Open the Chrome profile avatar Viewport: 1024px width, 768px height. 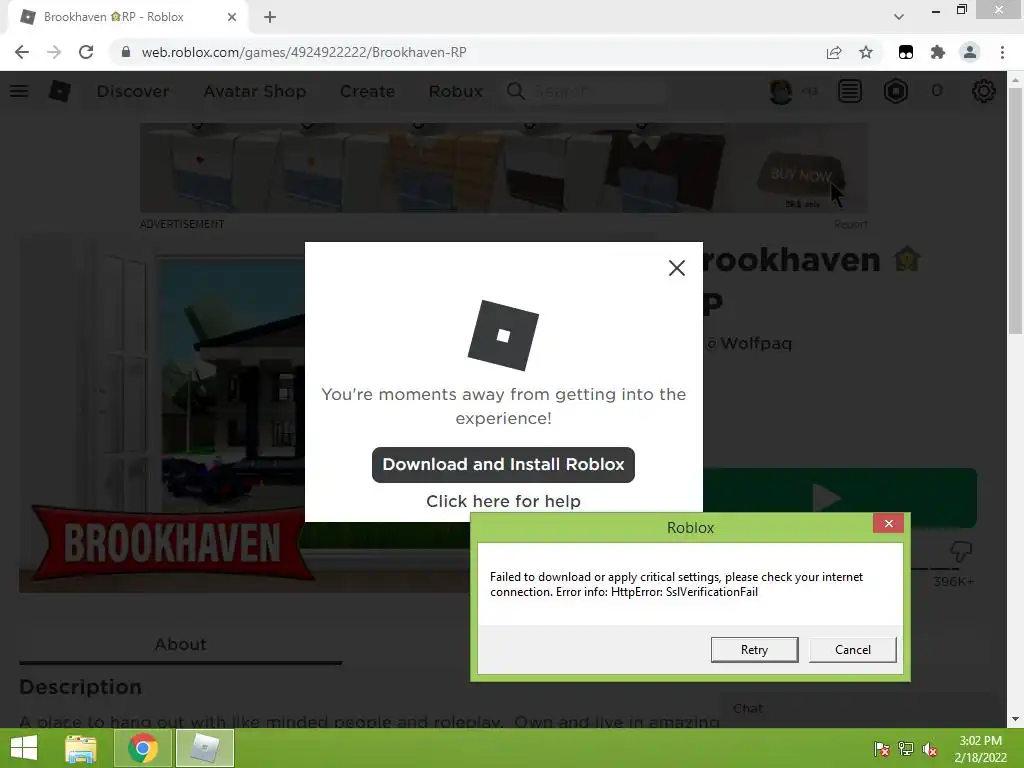pos(970,52)
